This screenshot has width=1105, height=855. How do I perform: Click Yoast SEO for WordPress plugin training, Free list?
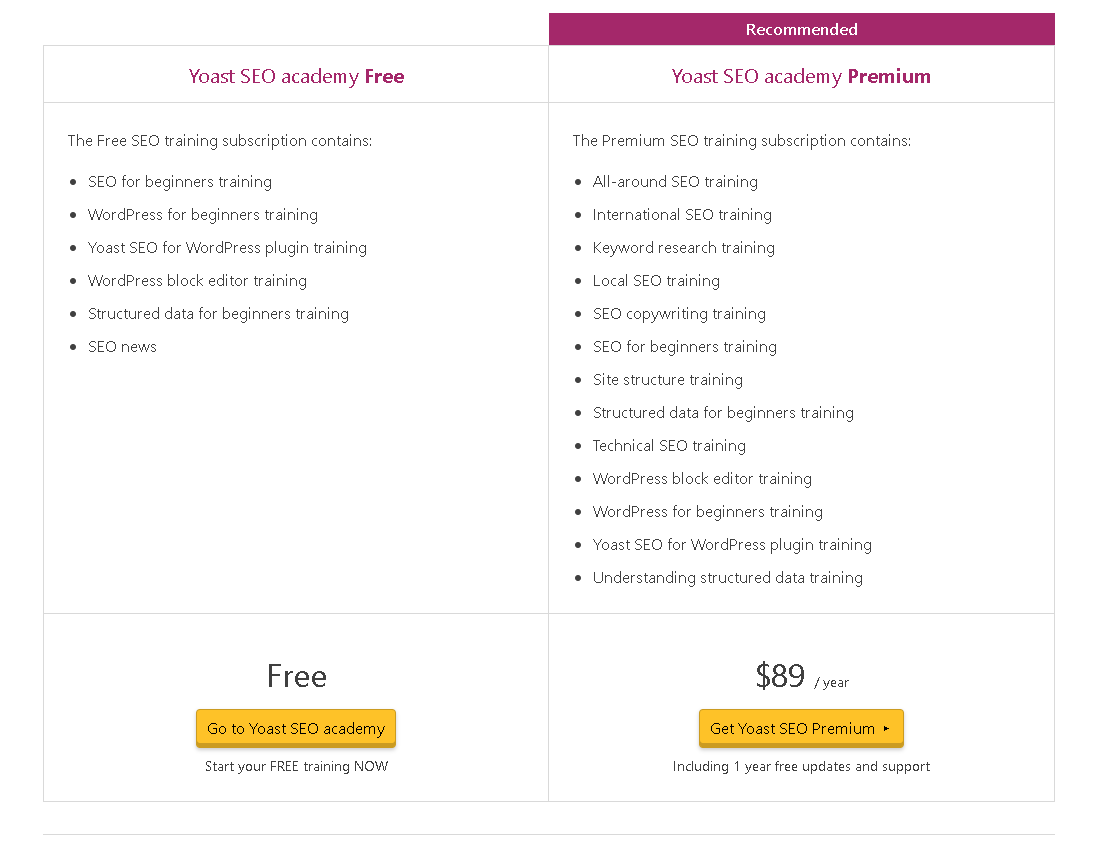tap(227, 248)
